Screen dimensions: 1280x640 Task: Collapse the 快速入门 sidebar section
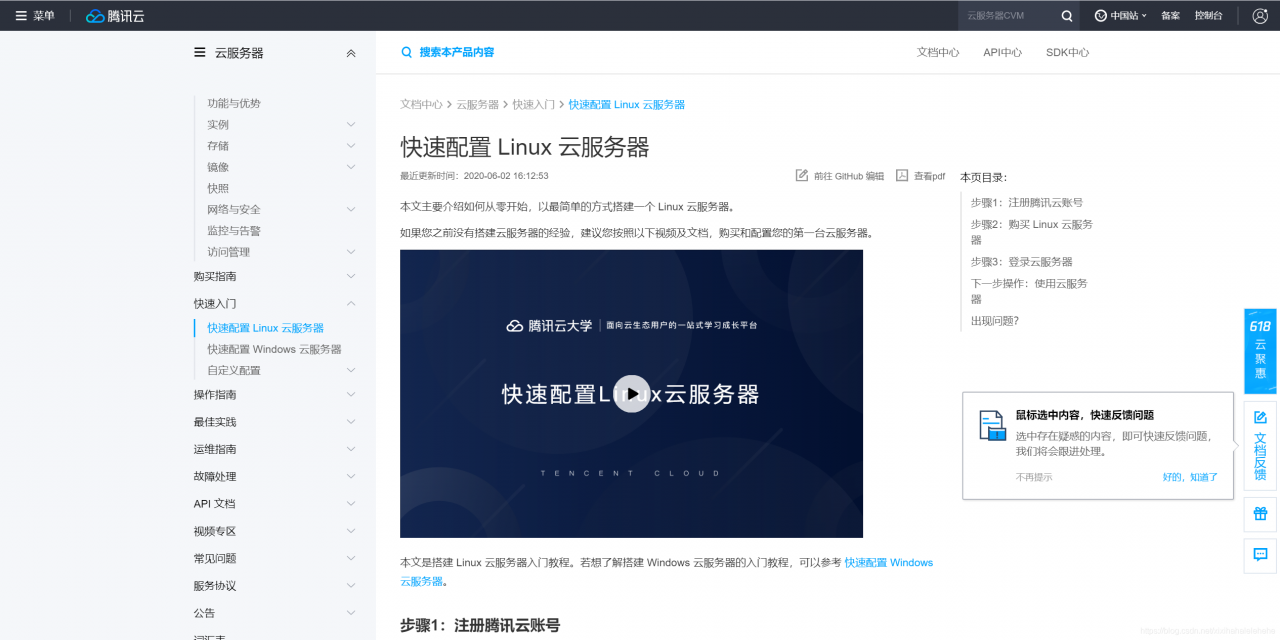(x=350, y=303)
